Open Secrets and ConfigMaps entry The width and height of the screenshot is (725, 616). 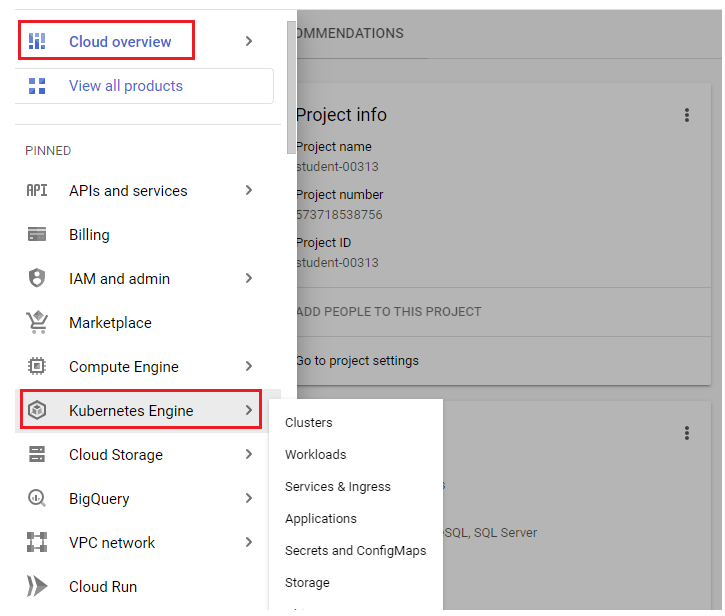[355, 551]
